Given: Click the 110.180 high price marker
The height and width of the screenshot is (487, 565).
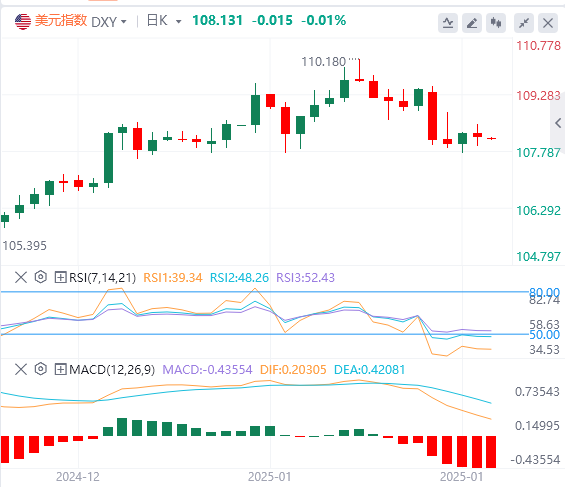Looking at the screenshot, I should pos(324,62).
